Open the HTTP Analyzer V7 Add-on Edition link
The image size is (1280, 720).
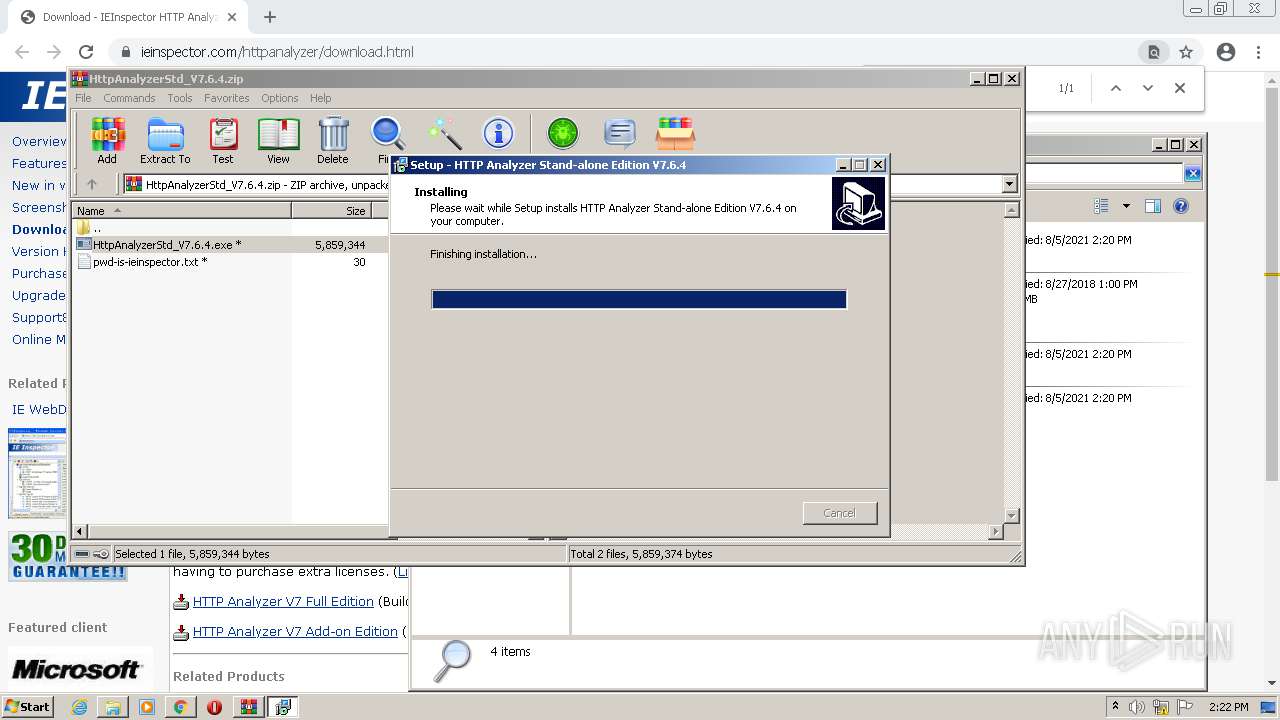tap(295, 631)
